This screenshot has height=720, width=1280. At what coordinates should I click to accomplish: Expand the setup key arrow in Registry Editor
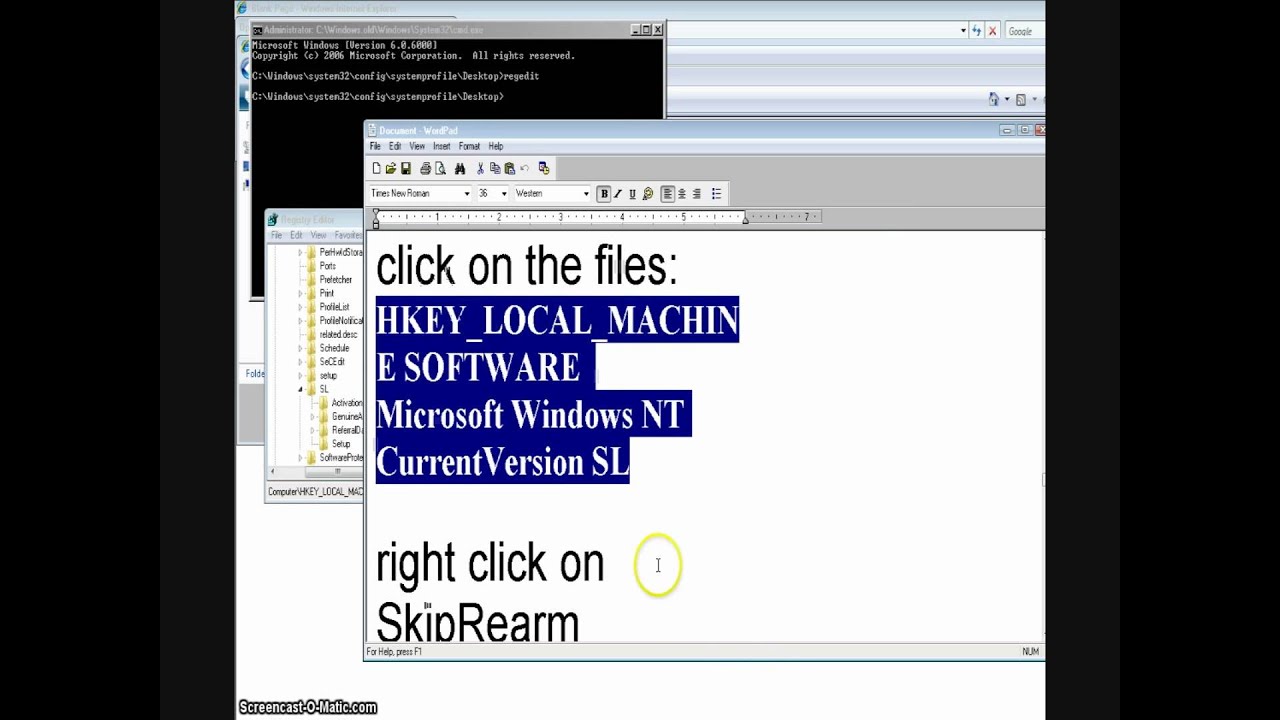click(300, 375)
